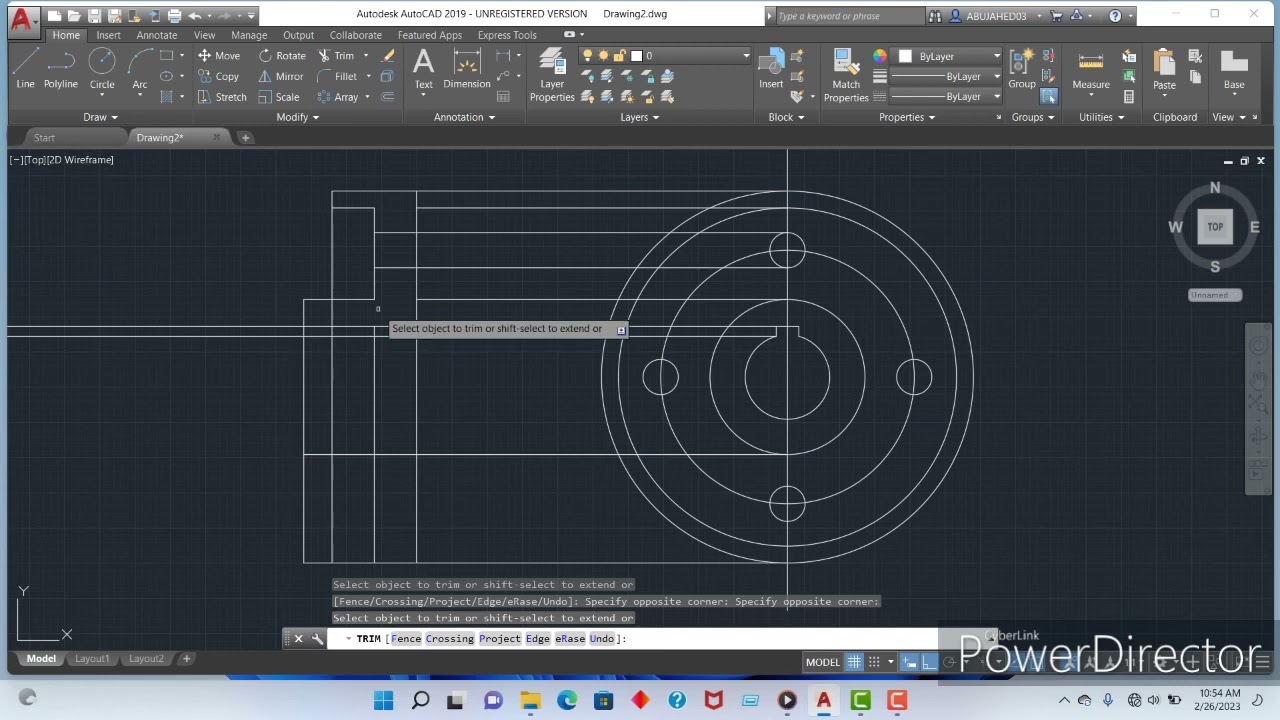
Task: Click the Group tool
Action: (1022, 68)
